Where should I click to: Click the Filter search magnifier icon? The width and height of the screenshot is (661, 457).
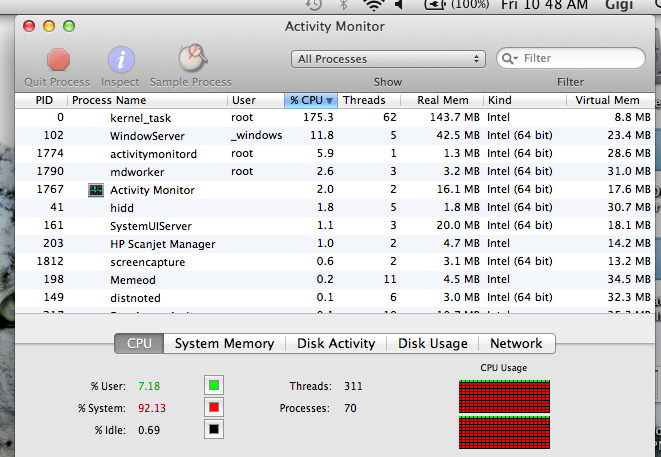(509, 59)
